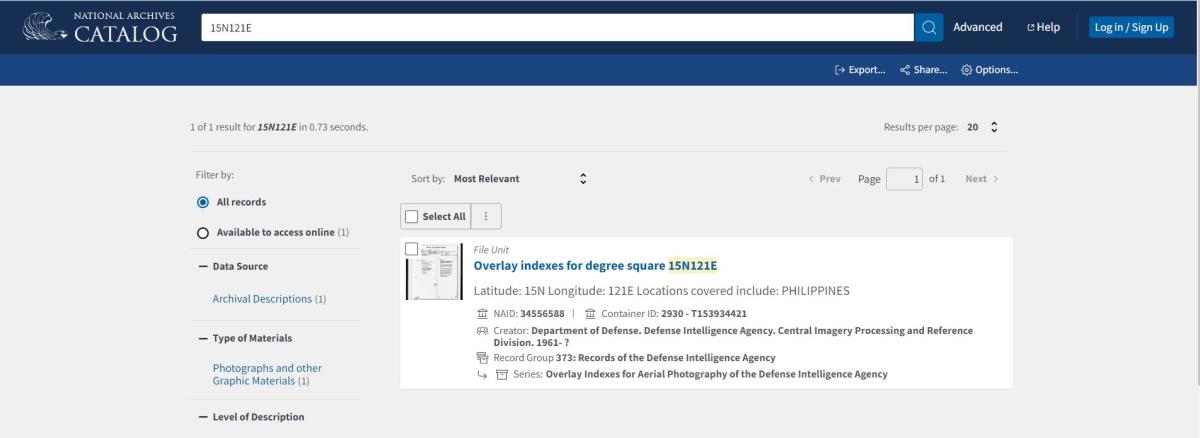
Task: Open Overlay indexes for degree square 15N121E
Action: tap(595, 265)
